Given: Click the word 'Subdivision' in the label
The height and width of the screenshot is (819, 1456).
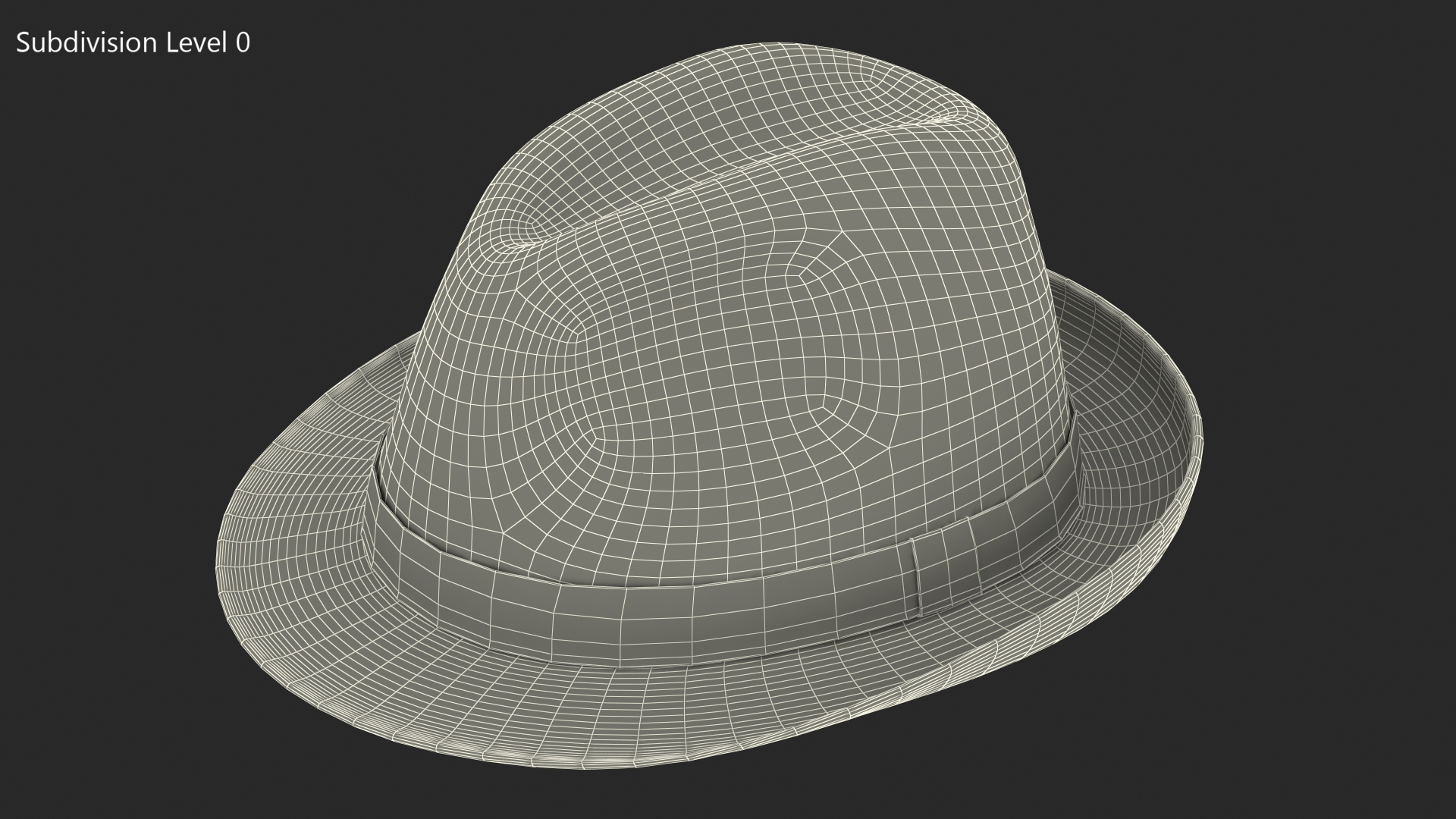Looking at the screenshot, I should 86,43.
